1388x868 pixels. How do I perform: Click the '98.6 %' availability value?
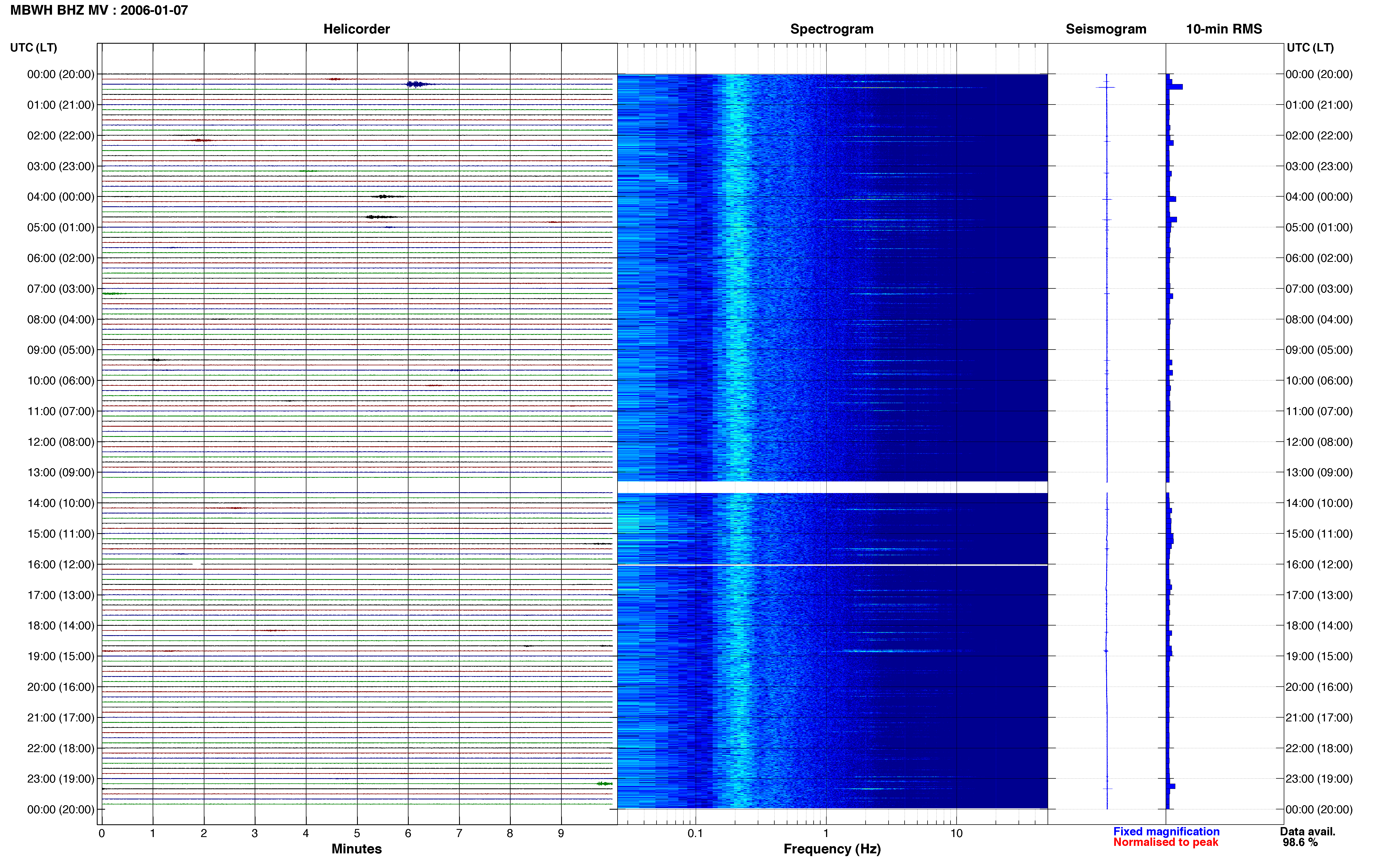(1300, 842)
